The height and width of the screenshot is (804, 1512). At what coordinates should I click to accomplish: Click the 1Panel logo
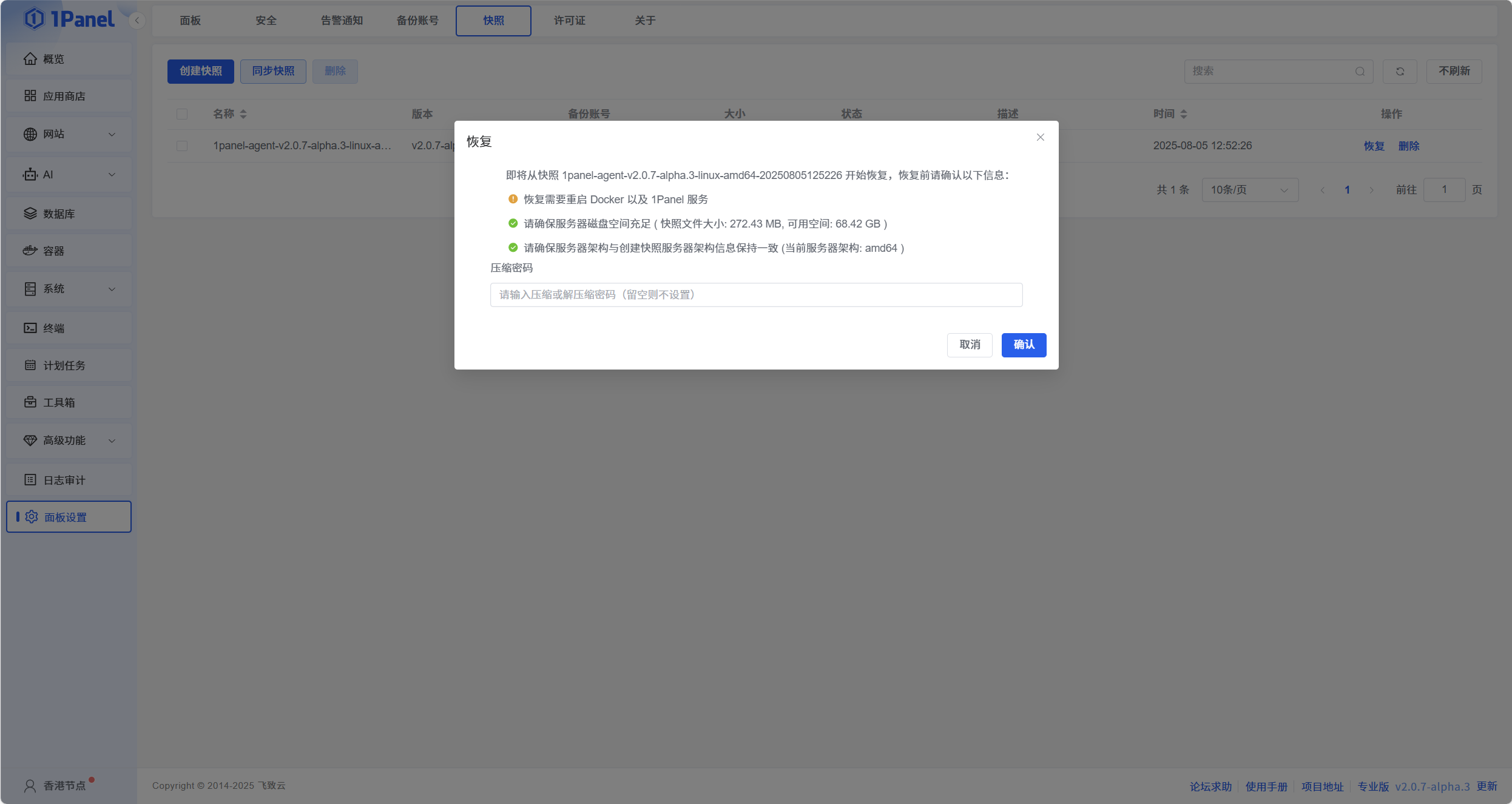point(69,19)
